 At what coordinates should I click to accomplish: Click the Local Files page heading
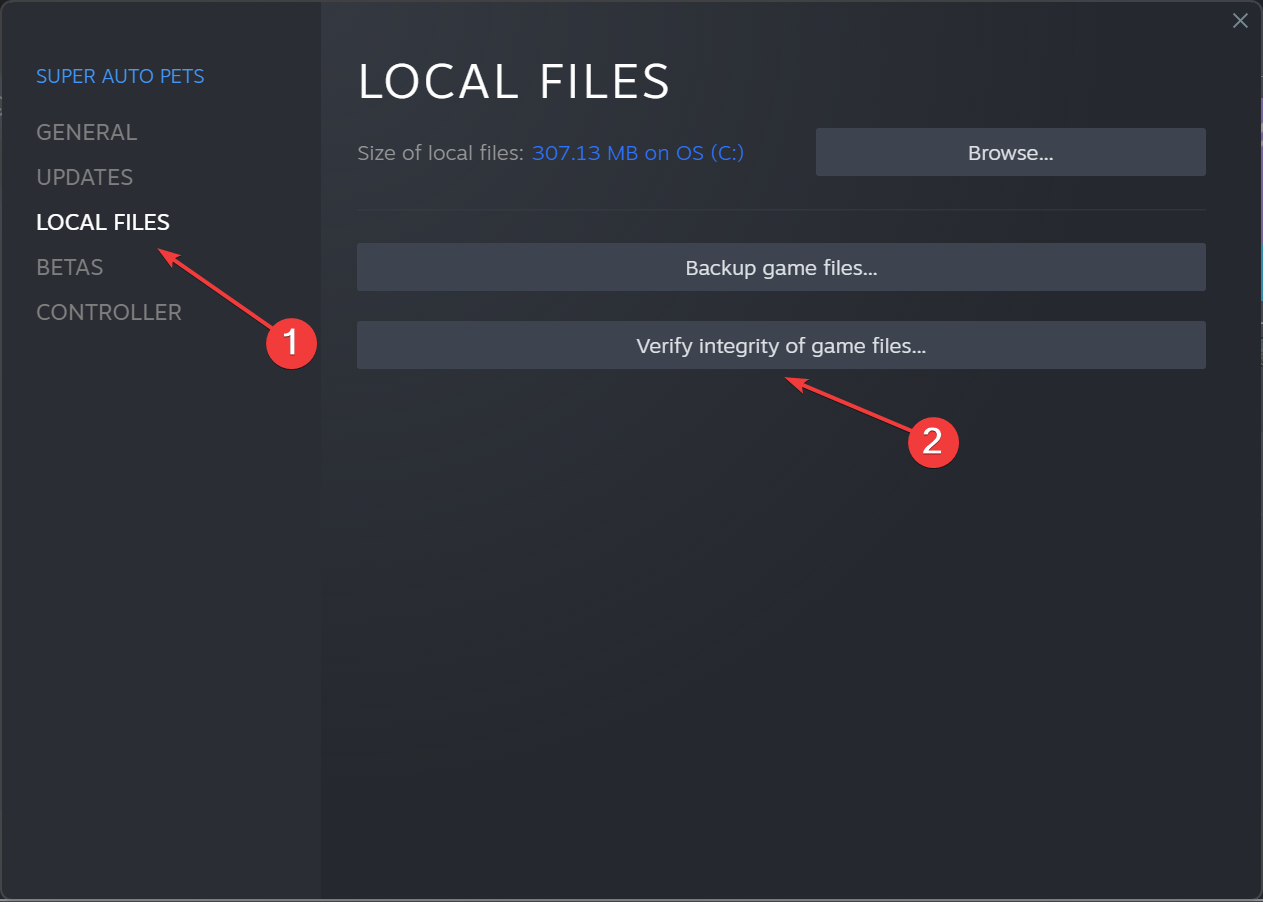(x=513, y=81)
